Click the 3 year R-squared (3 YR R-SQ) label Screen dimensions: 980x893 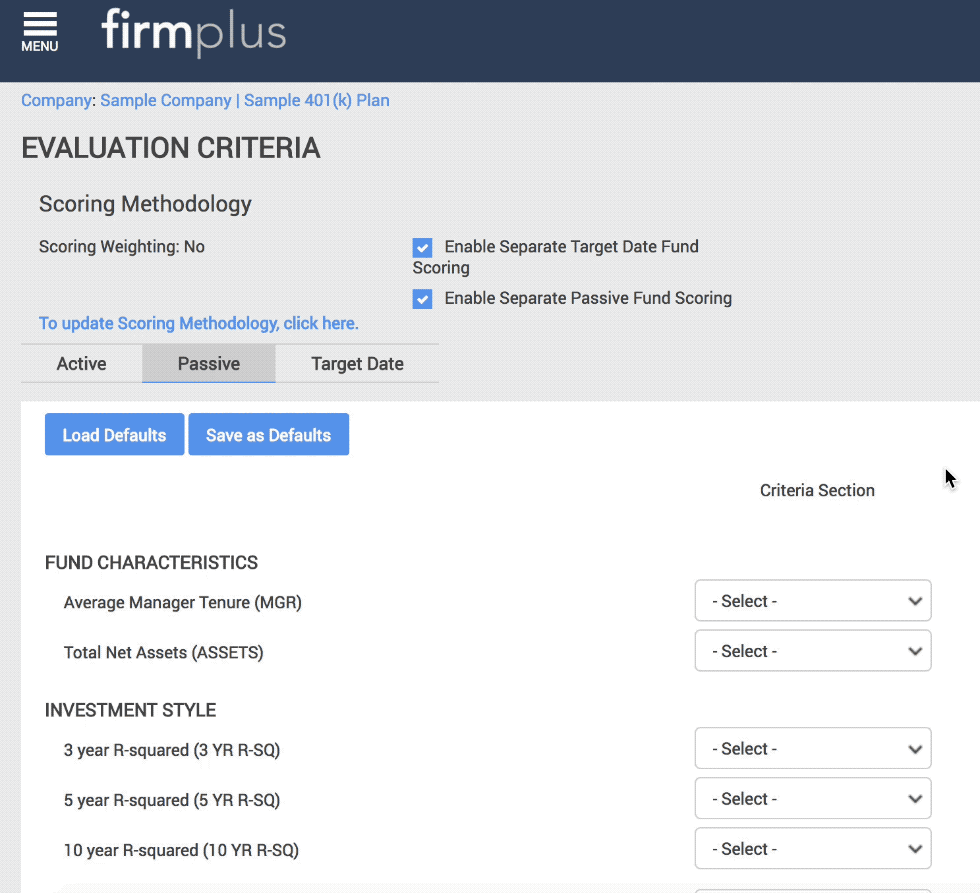click(172, 750)
